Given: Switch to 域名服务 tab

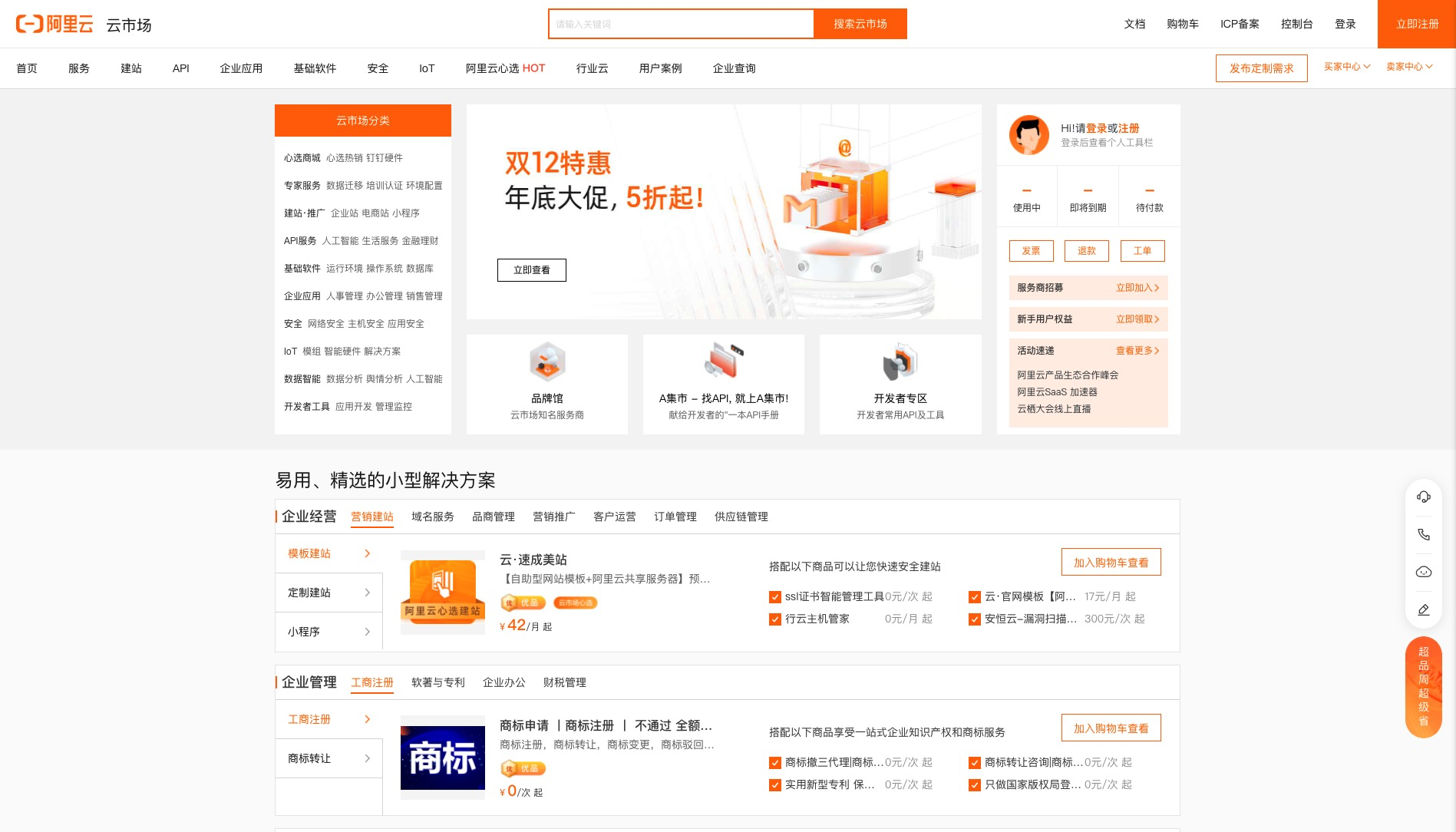Looking at the screenshot, I should pyautogui.click(x=433, y=517).
